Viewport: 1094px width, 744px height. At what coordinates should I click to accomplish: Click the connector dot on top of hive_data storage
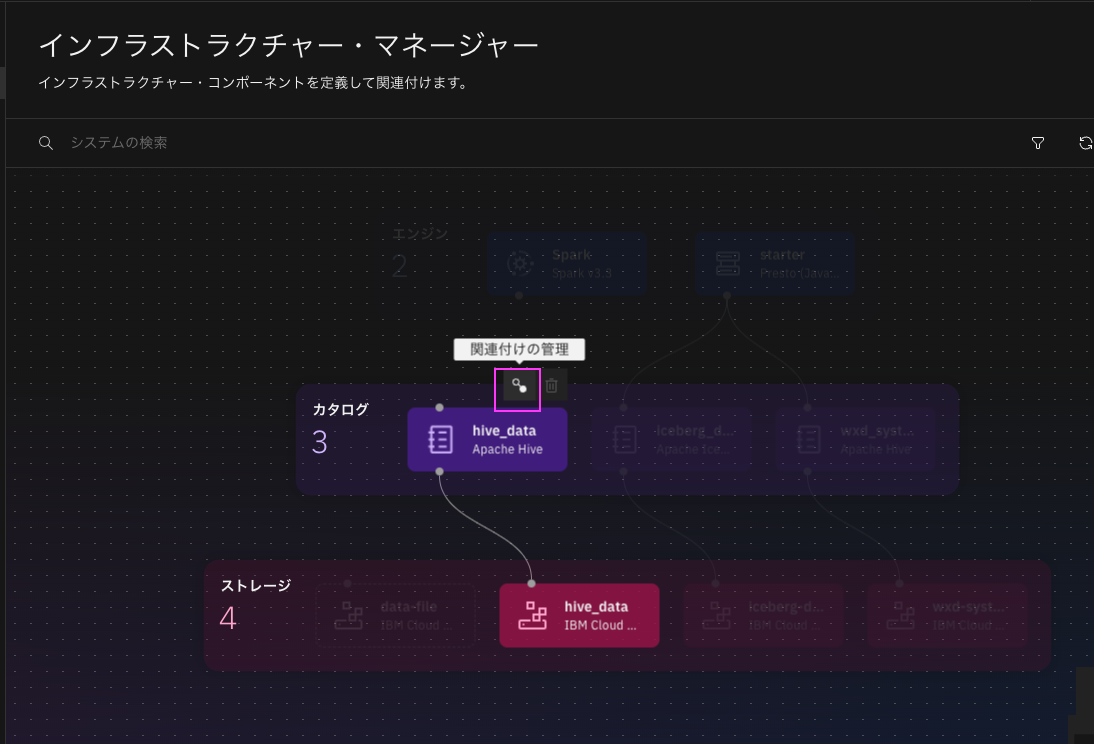(532, 583)
